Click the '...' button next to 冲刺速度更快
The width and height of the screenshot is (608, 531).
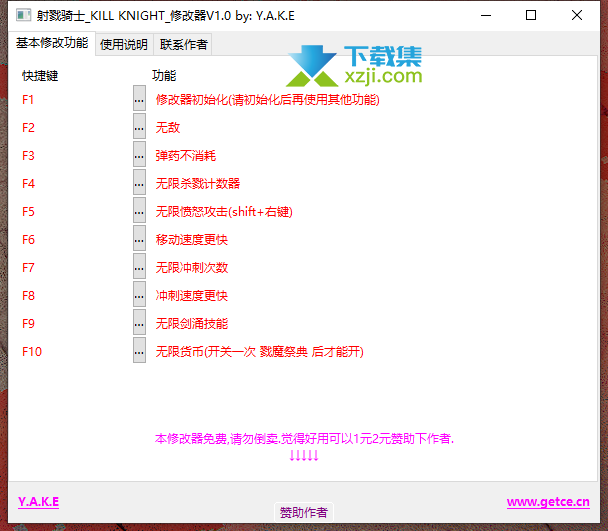point(139,294)
